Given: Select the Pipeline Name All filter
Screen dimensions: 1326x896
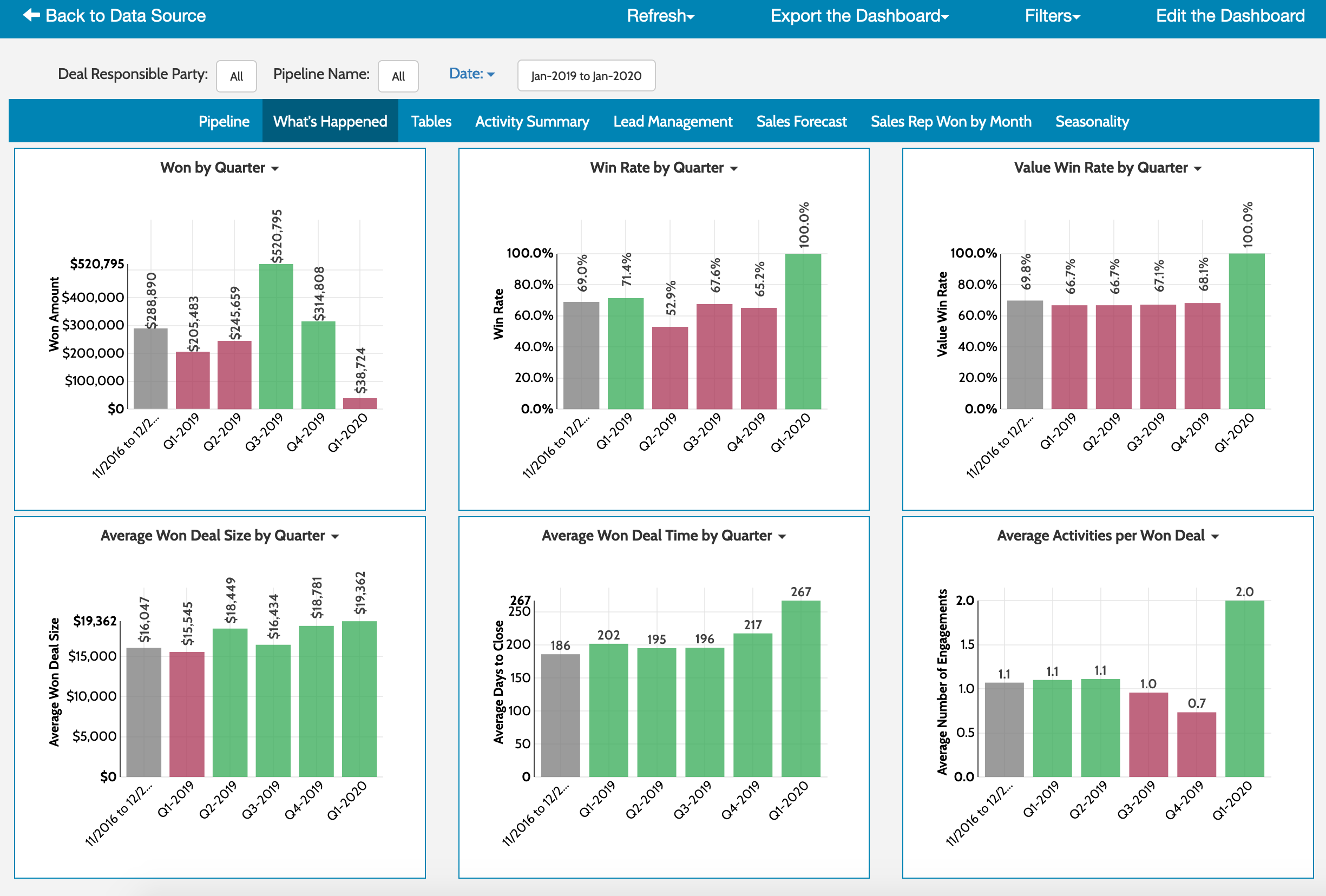Looking at the screenshot, I should click(398, 76).
